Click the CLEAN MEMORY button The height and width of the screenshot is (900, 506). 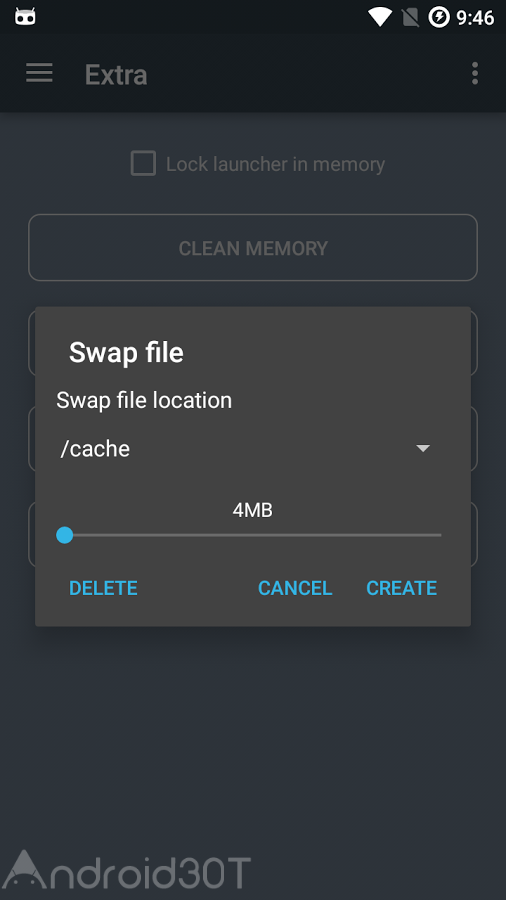(253, 248)
